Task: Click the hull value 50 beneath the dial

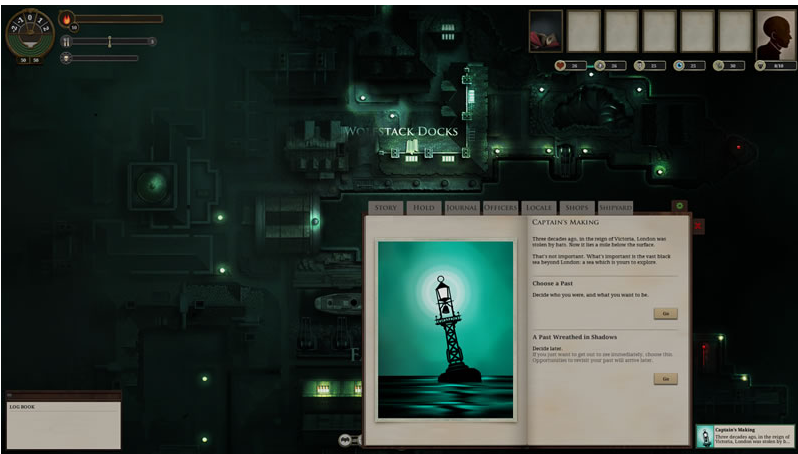Action: coord(23,60)
